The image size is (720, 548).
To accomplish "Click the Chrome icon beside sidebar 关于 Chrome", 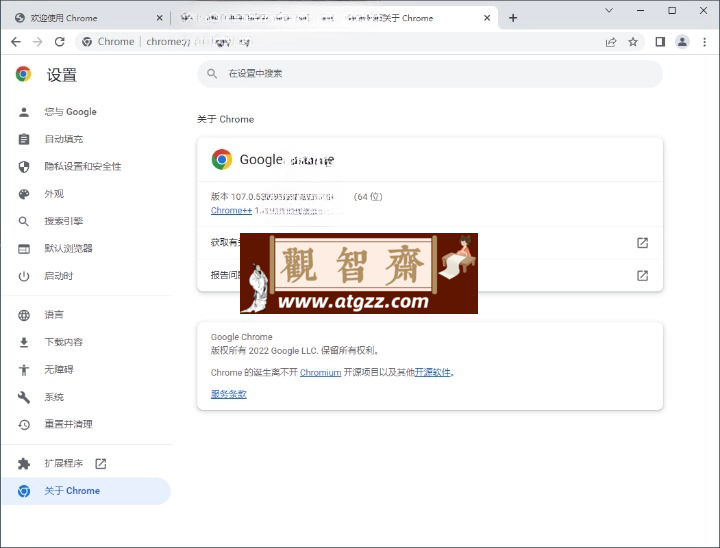I will click(24, 491).
